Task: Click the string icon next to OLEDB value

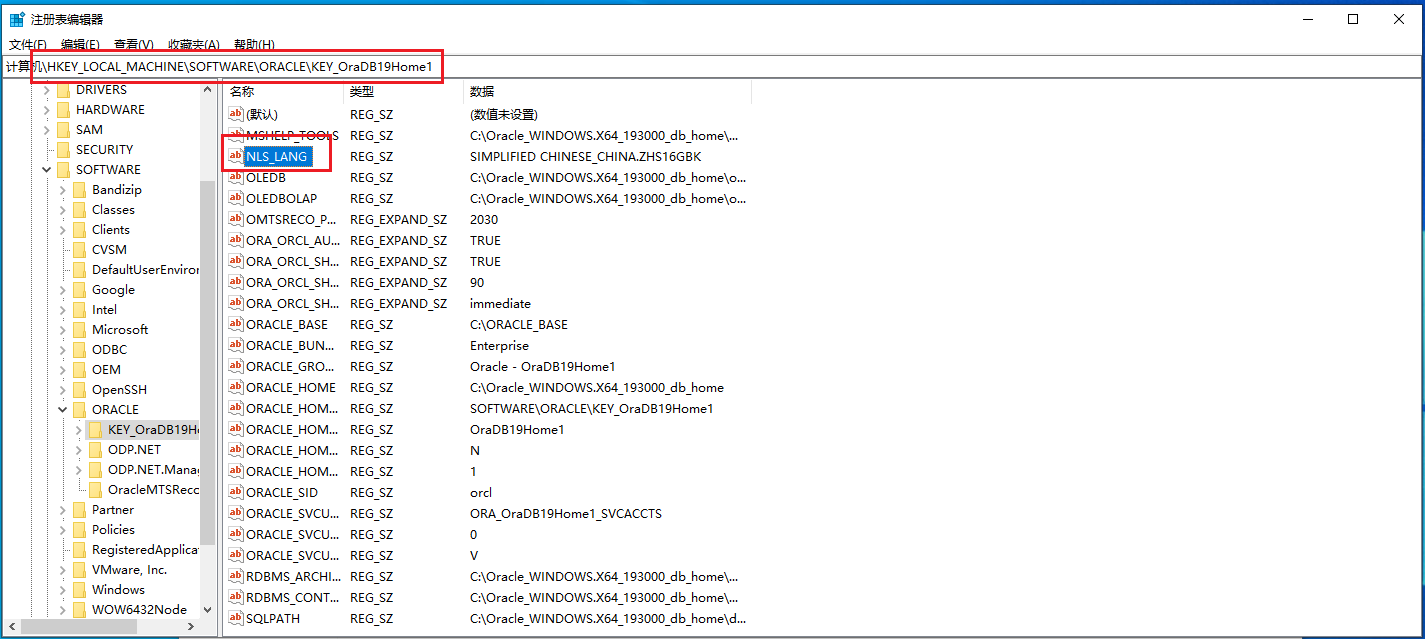Action: coord(236,177)
